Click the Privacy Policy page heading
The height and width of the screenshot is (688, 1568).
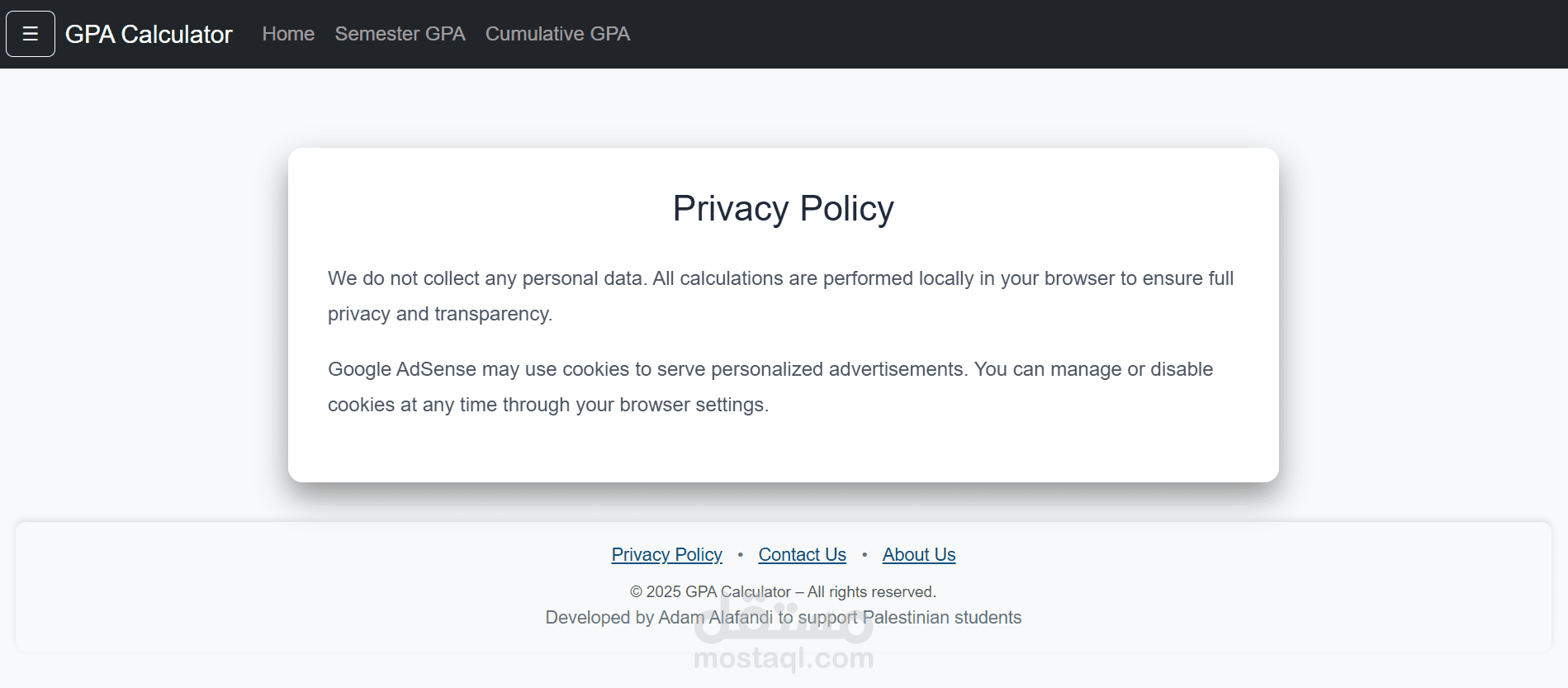[783, 208]
